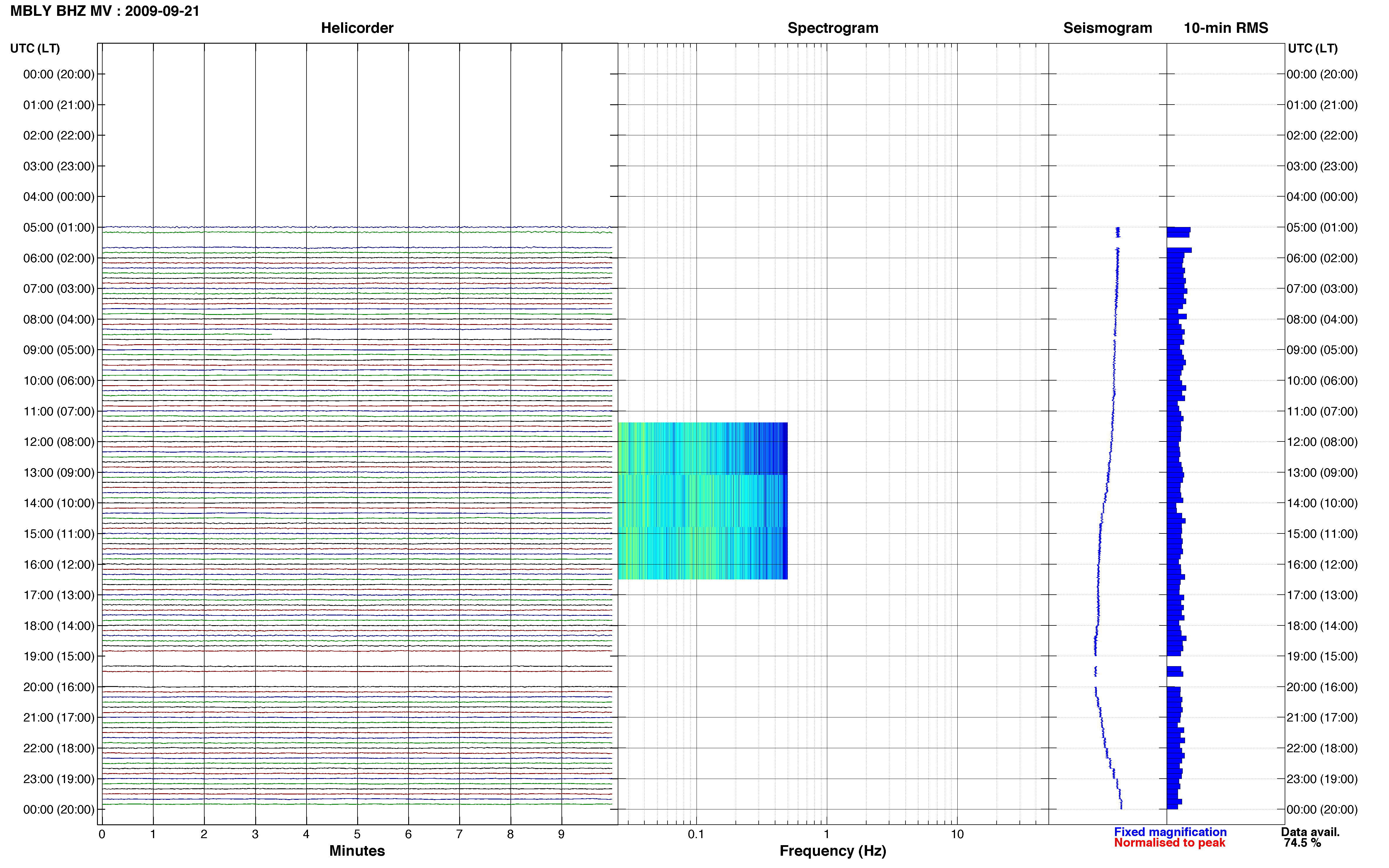This screenshot has height=868, width=1389.
Task: Click the right '10:00 (06:00)' time label
Action: [x=1322, y=381]
